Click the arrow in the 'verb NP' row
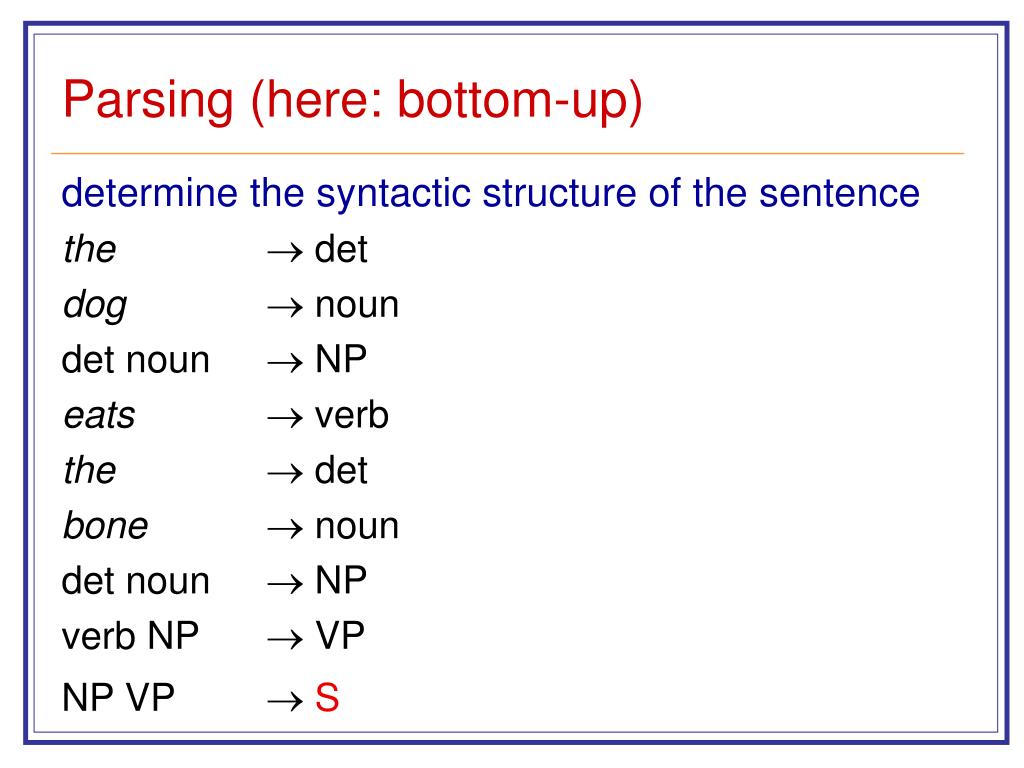The width and height of the screenshot is (1024, 768). 285,639
